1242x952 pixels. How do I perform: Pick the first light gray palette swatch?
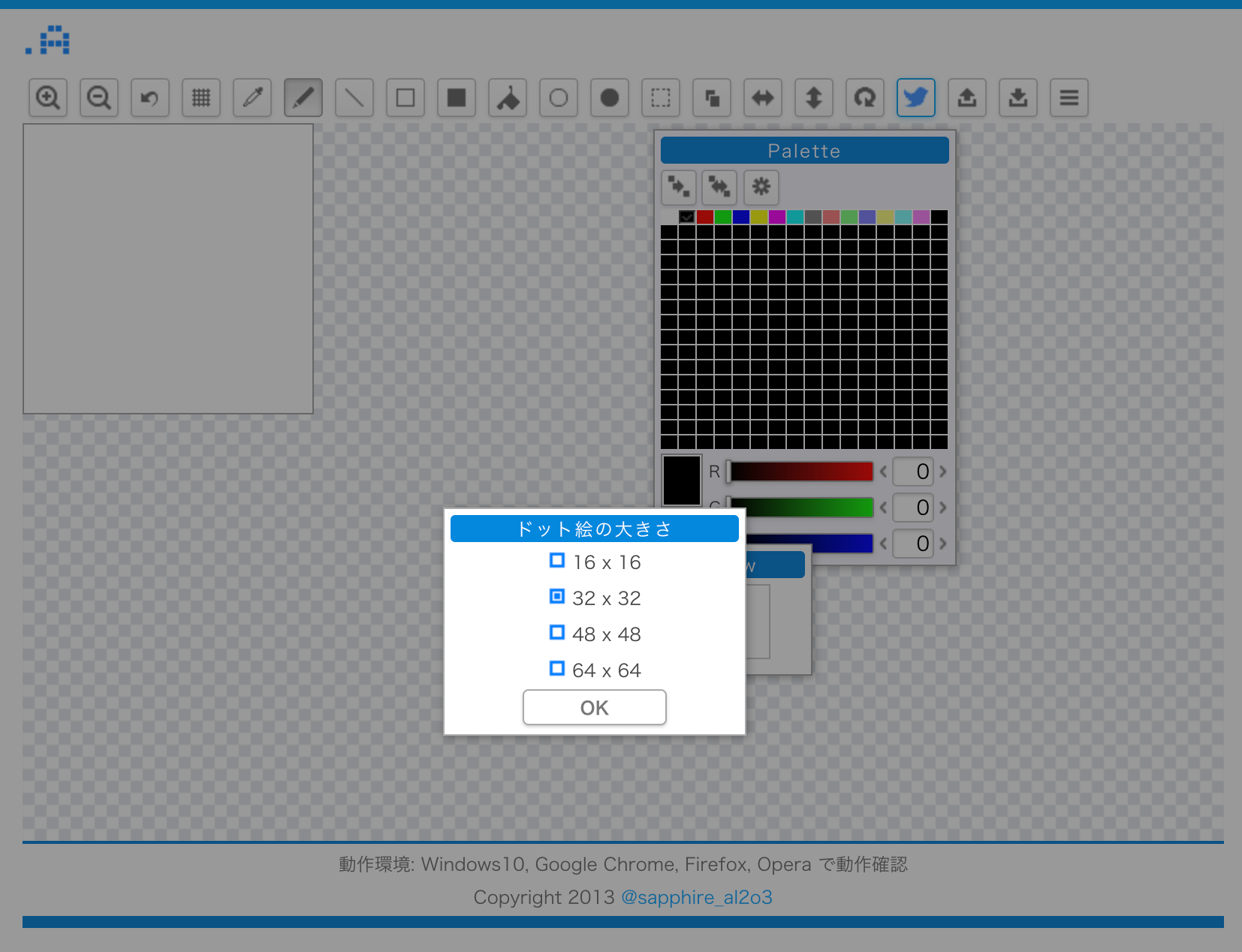(x=669, y=217)
